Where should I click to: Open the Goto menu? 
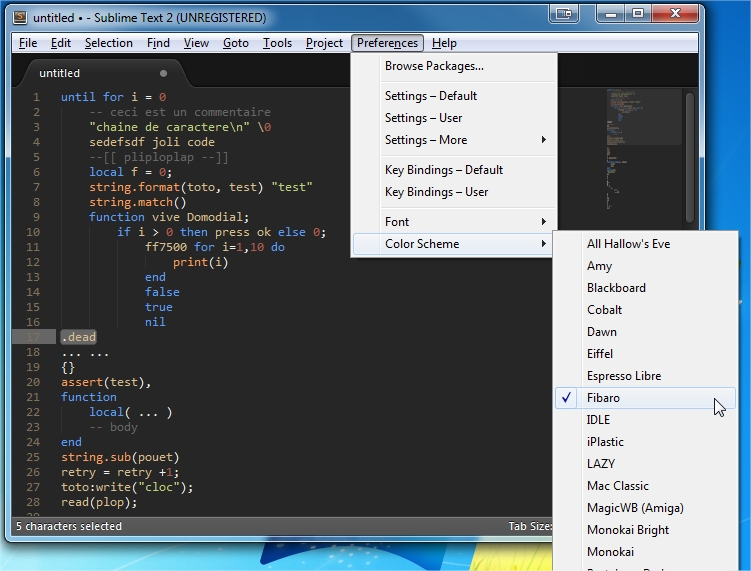tap(236, 43)
